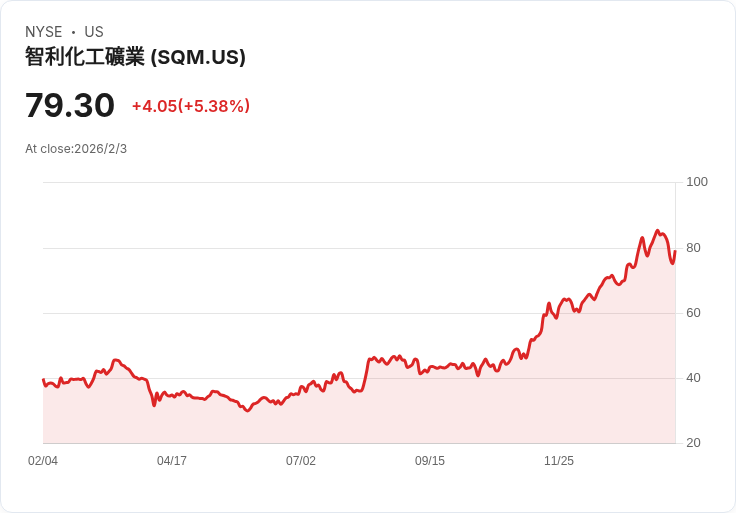Select the +4.05(+5.38%) price change text
This screenshot has width=736, height=513.
[191, 106]
